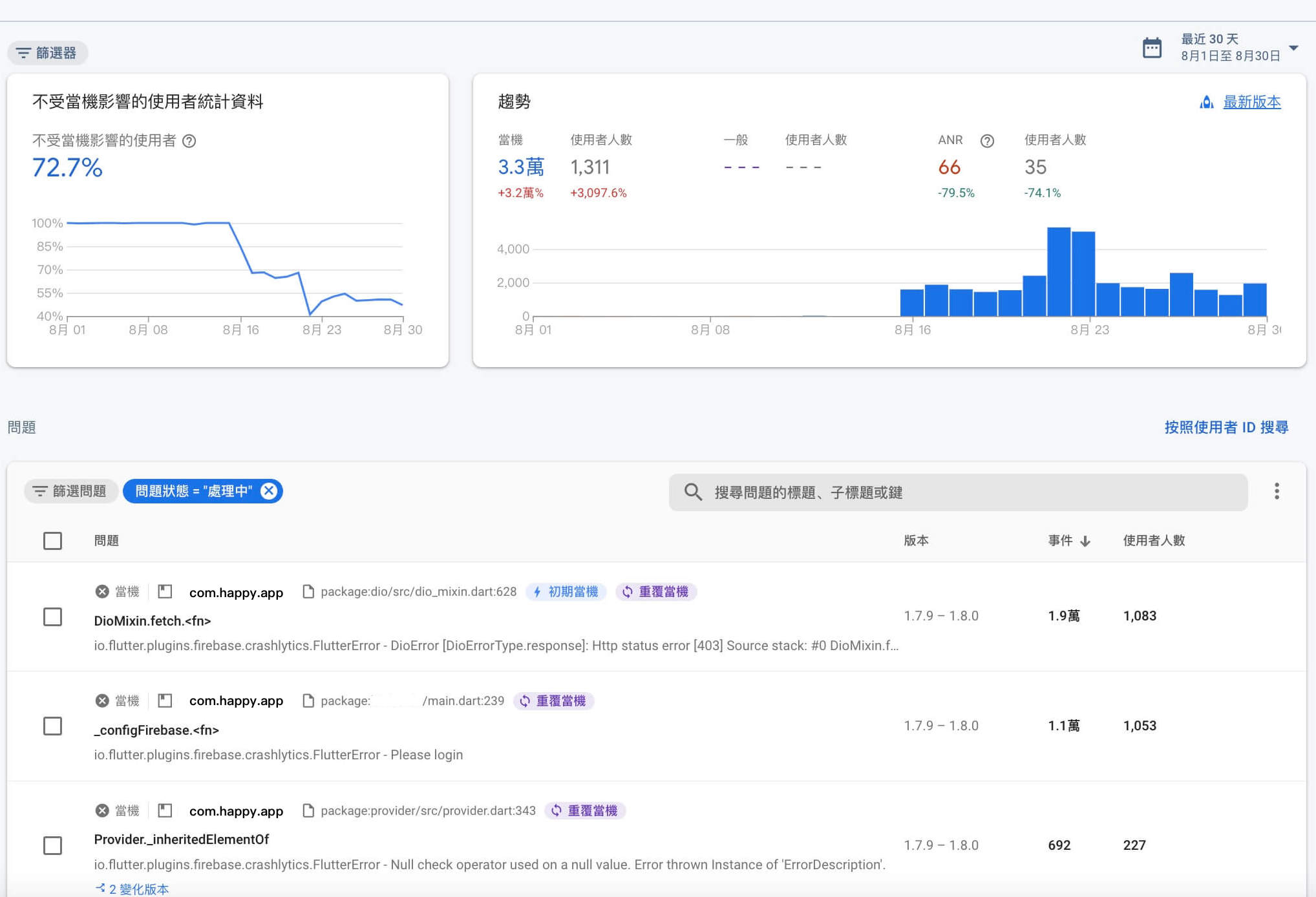Sort by 事件 column arrow
1316x897 pixels.
pyautogui.click(x=1085, y=541)
